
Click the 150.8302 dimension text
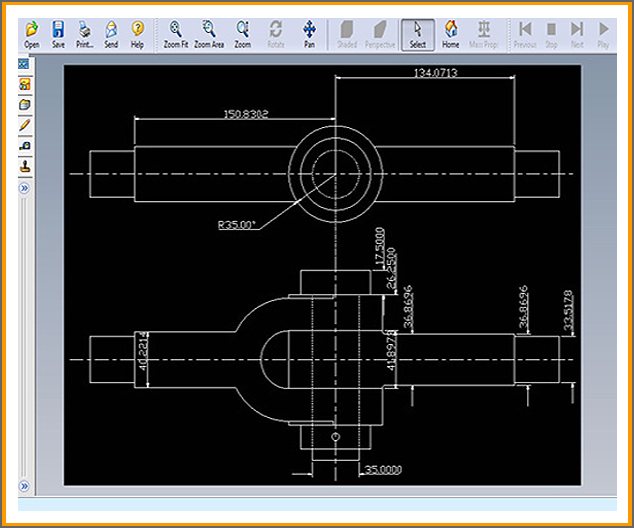click(246, 114)
